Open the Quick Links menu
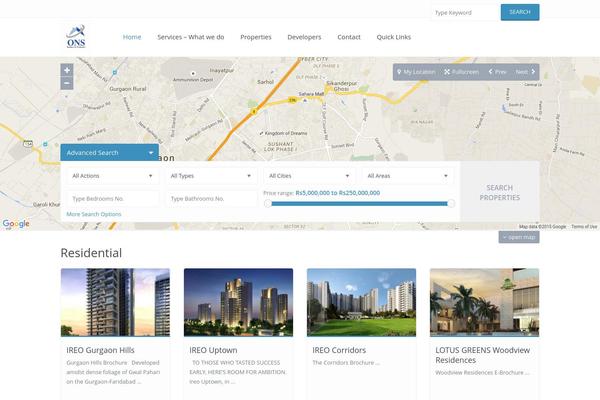The image size is (600, 400). (393, 37)
